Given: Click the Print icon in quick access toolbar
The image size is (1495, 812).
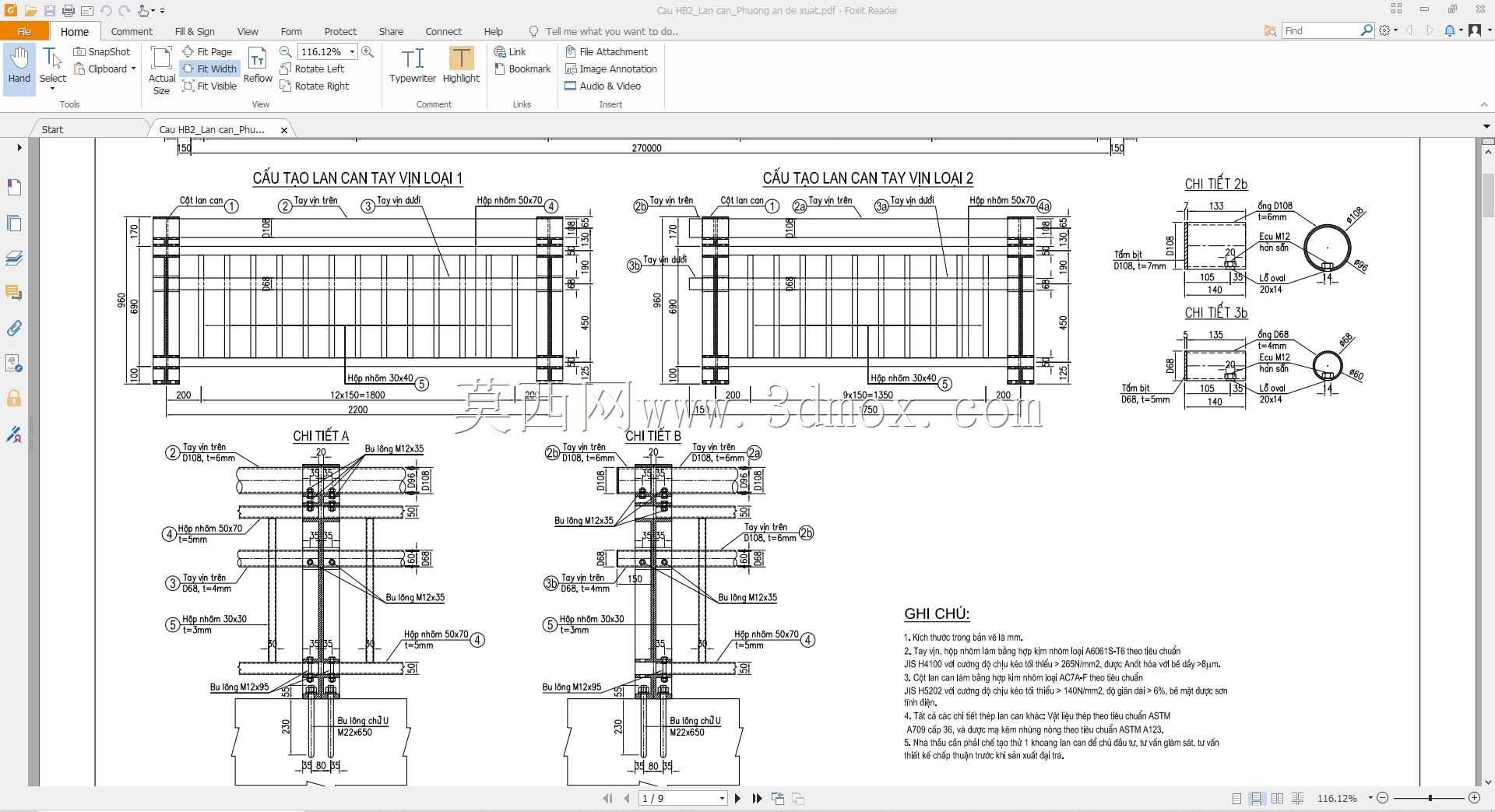Looking at the screenshot, I should [x=69, y=10].
